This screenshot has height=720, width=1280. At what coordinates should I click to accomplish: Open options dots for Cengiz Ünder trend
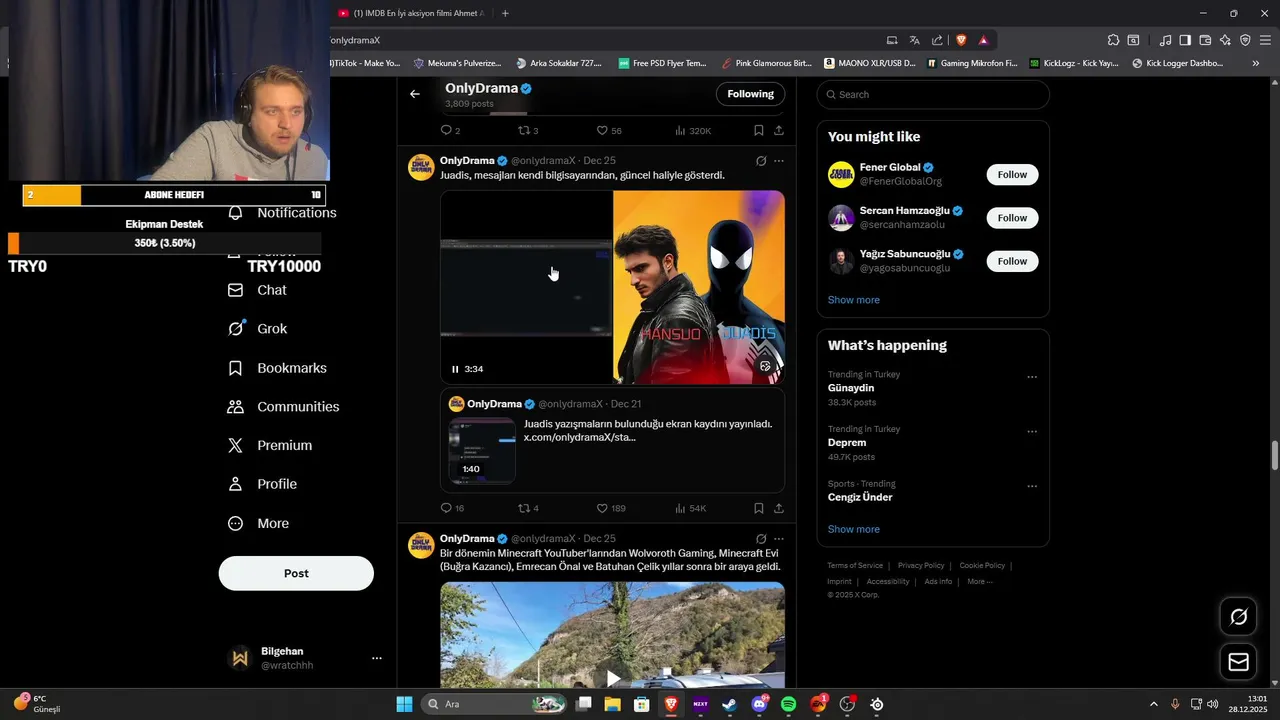[1032, 486]
